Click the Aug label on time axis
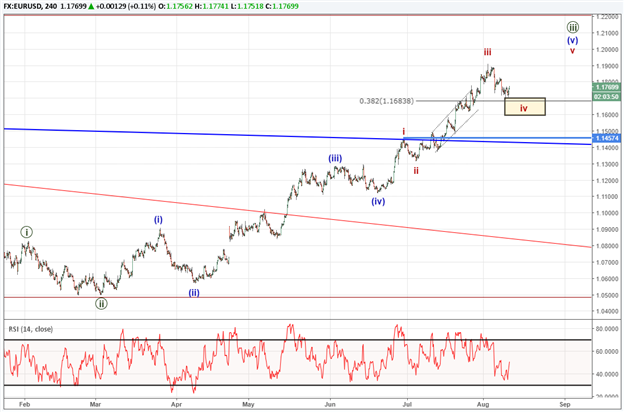The width and height of the screenshot is (624, 412). [x=483, y=404]
